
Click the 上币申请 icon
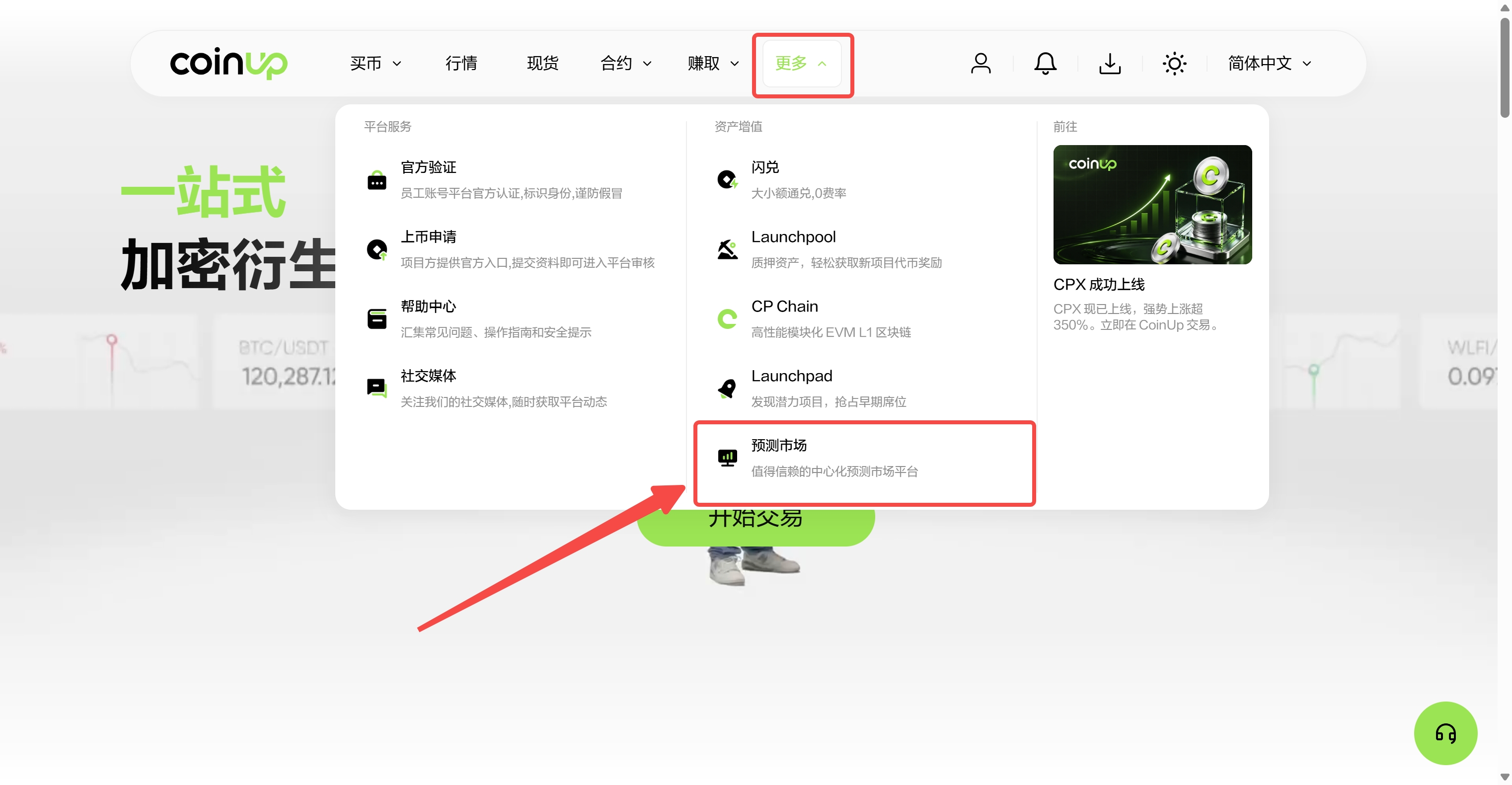[x=377, y=249]
